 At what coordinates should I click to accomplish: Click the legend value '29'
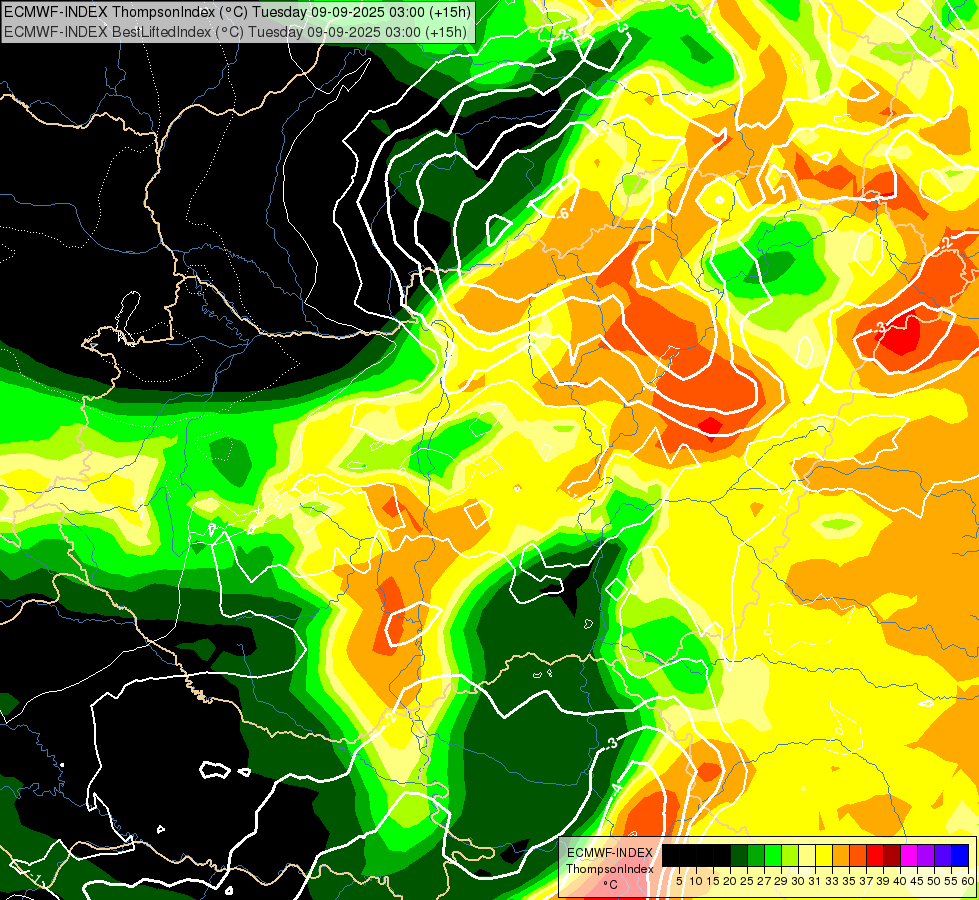tap(781, 881)
